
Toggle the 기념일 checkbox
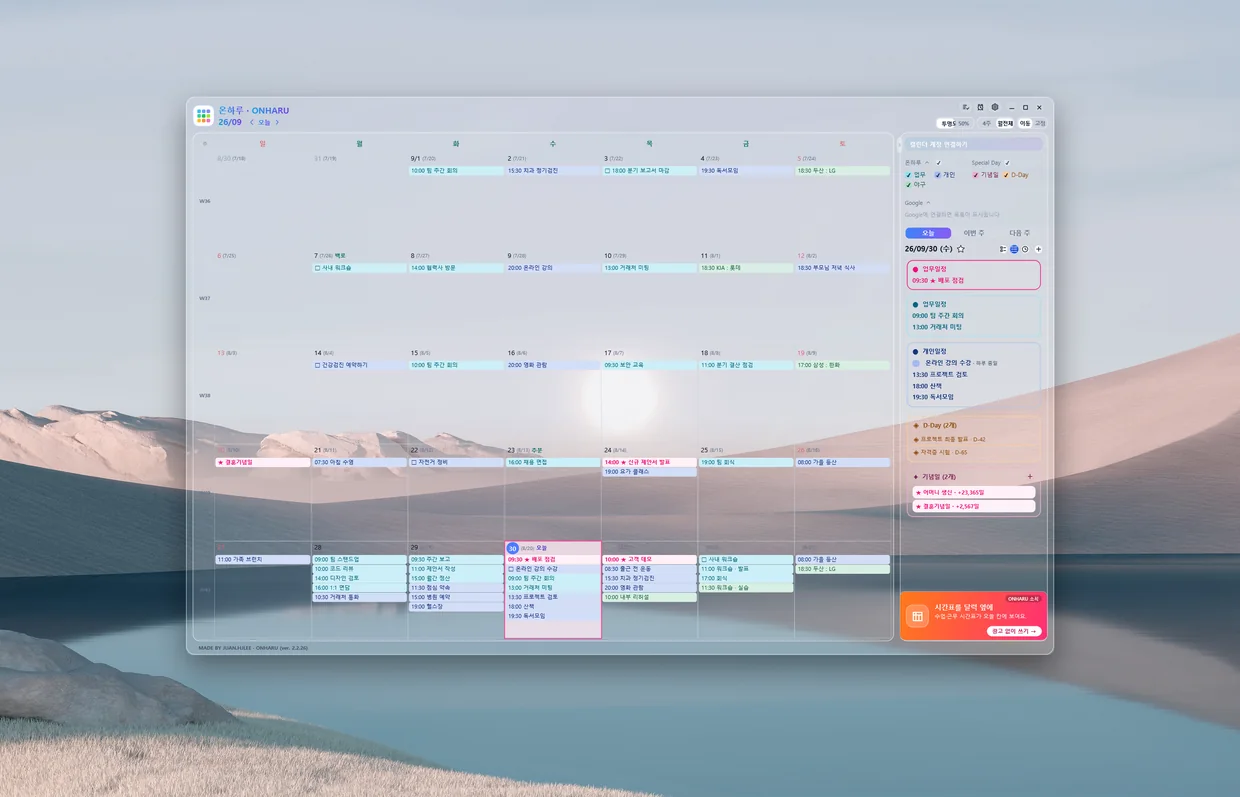click(x=975, y=175)
